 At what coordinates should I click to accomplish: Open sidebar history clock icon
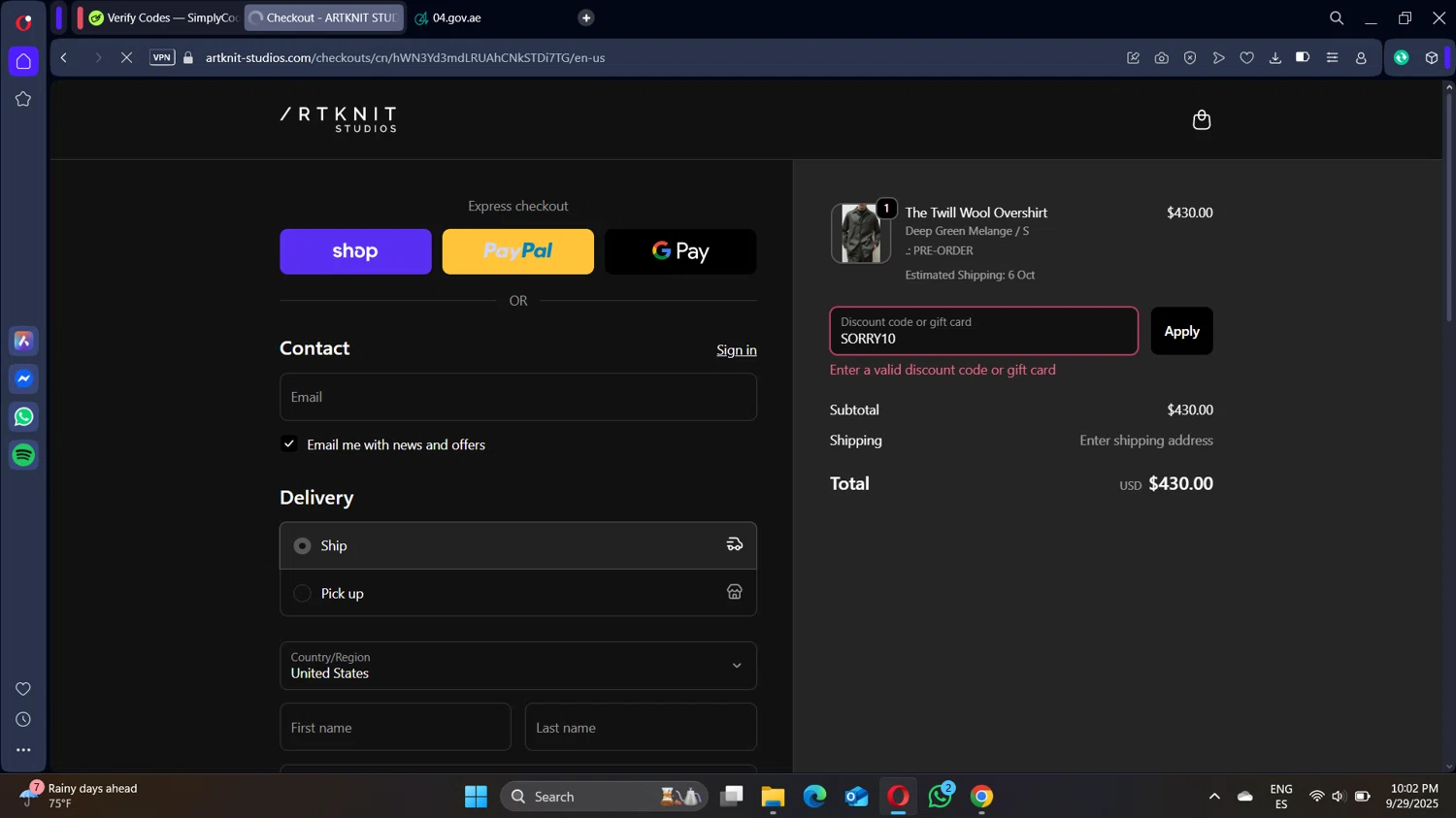tap(23, 720)
